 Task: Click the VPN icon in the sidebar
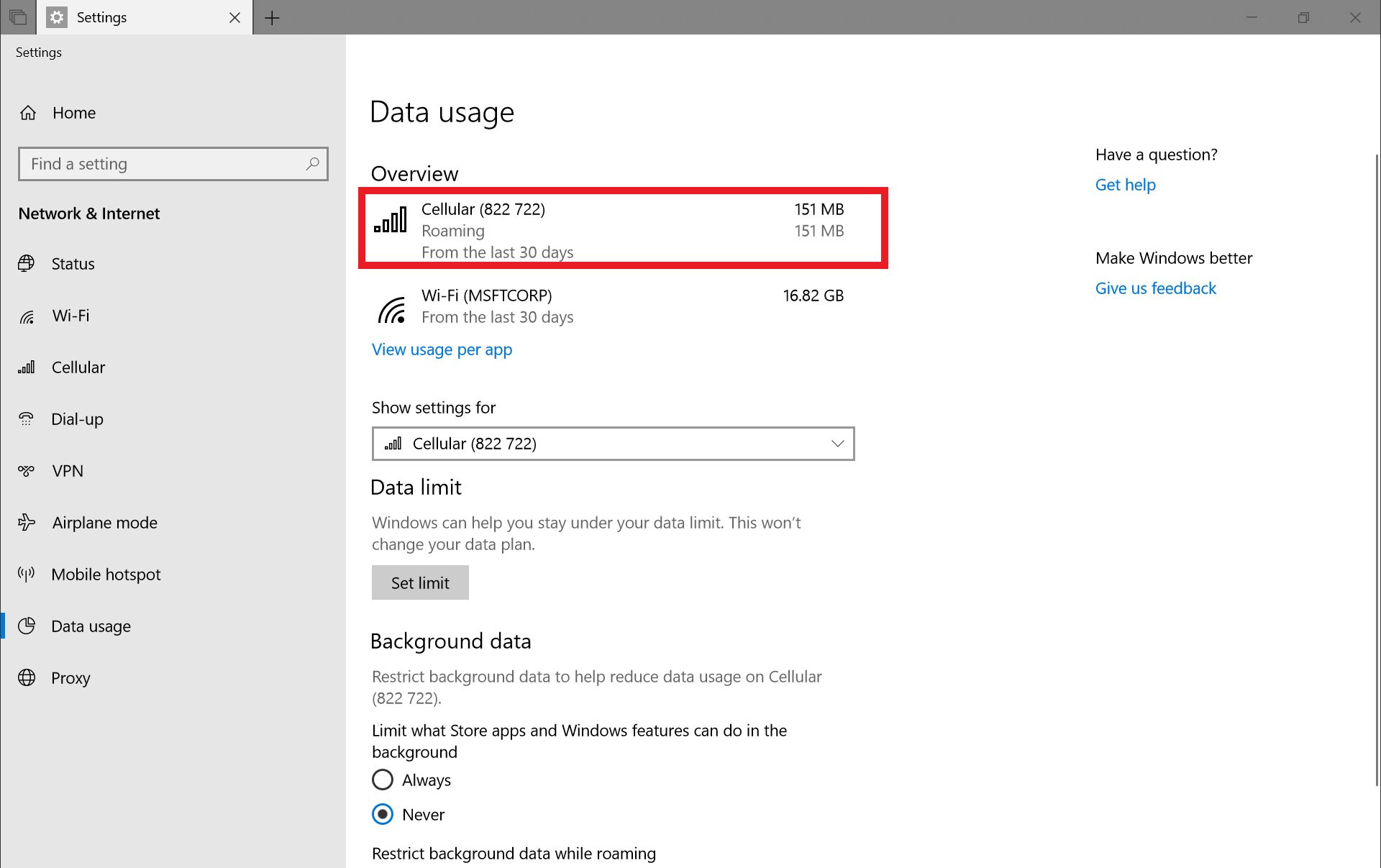[27, 470]
